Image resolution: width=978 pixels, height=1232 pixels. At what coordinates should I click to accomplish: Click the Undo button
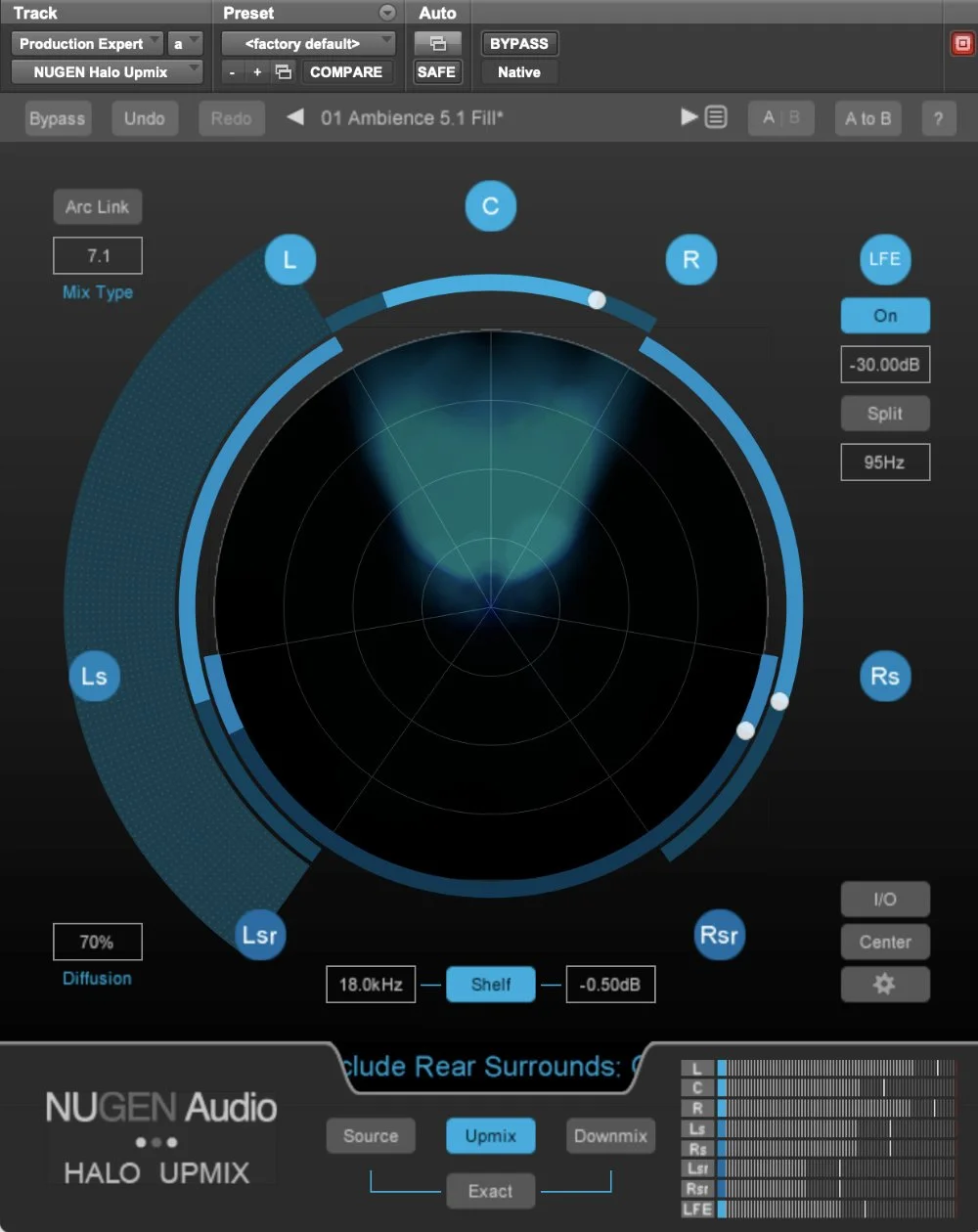click(145, 118)
